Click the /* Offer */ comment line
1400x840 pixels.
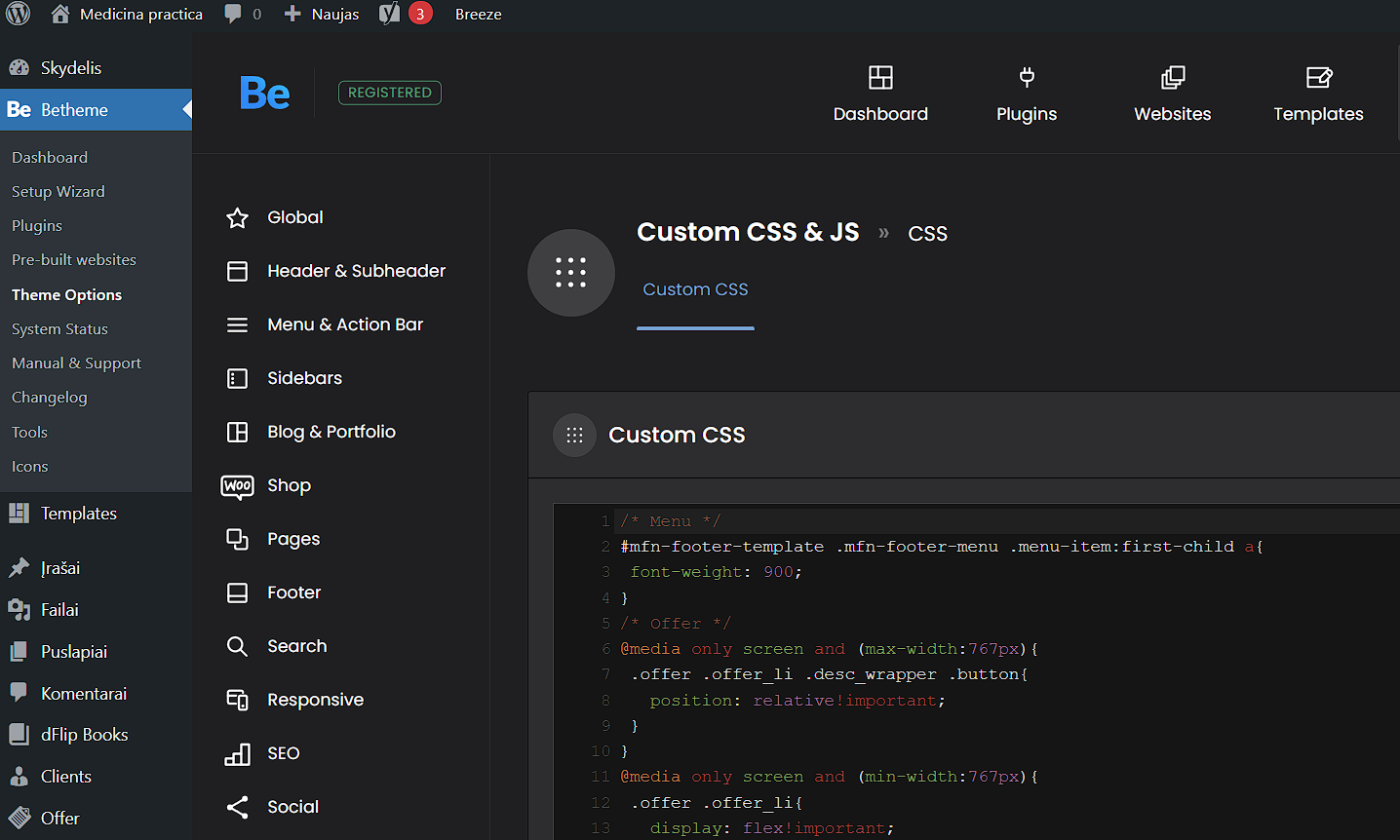click(x=676, y=624)
